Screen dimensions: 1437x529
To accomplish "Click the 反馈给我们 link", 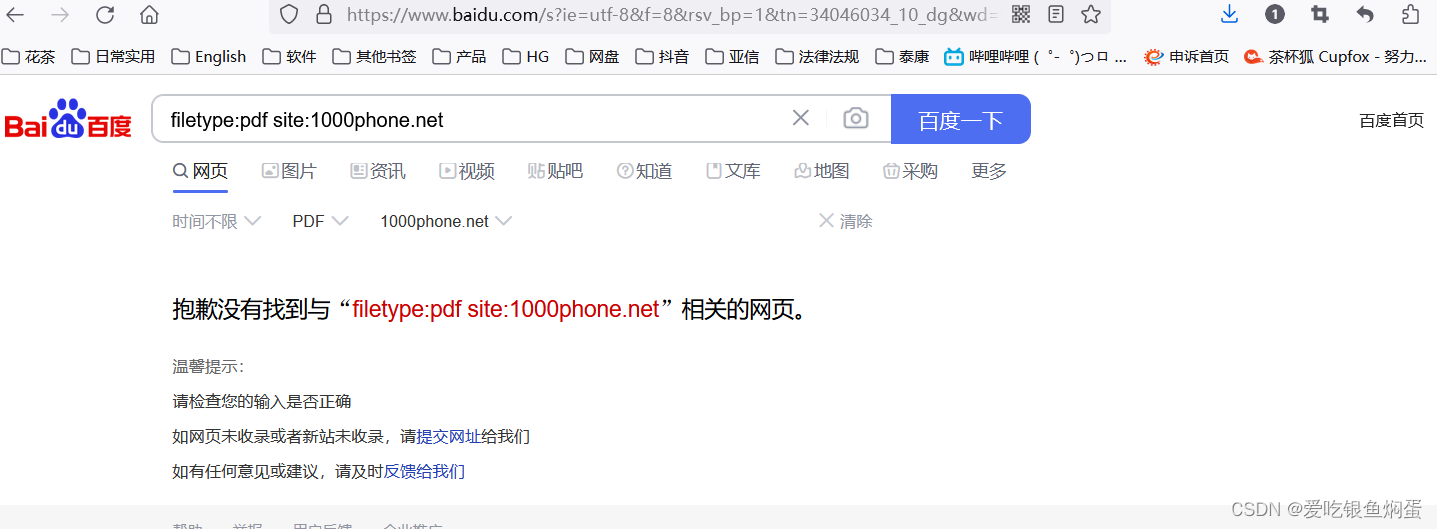I will 424,471.
